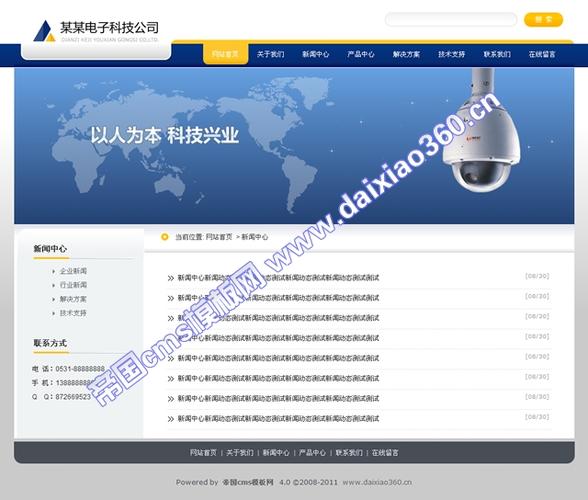588x500 pixels.
Task: Open 新闻中心 in the top navigation bar
Action: click(316, 54)
